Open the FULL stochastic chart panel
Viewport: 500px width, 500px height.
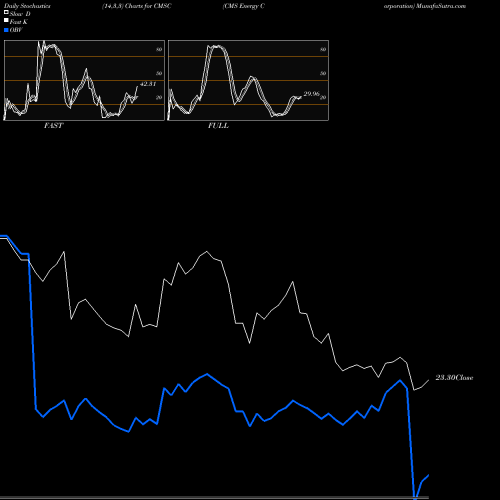[x=248, y=80]
